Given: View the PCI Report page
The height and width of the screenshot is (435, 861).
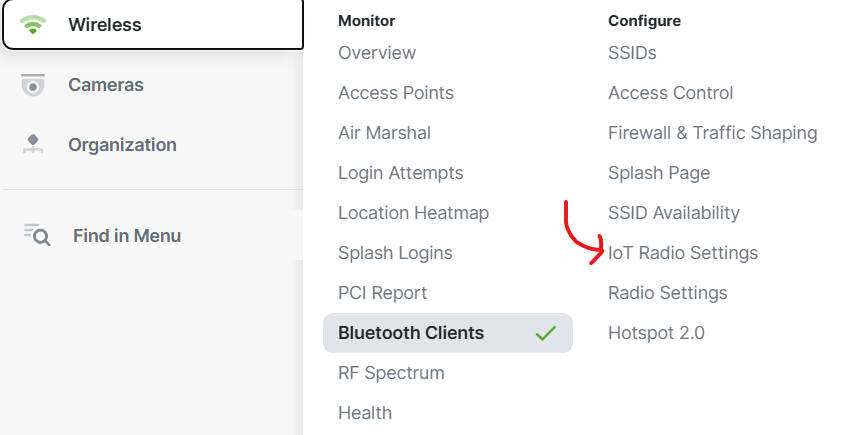Looking at the screenshot, I should (x=382, y=293).
